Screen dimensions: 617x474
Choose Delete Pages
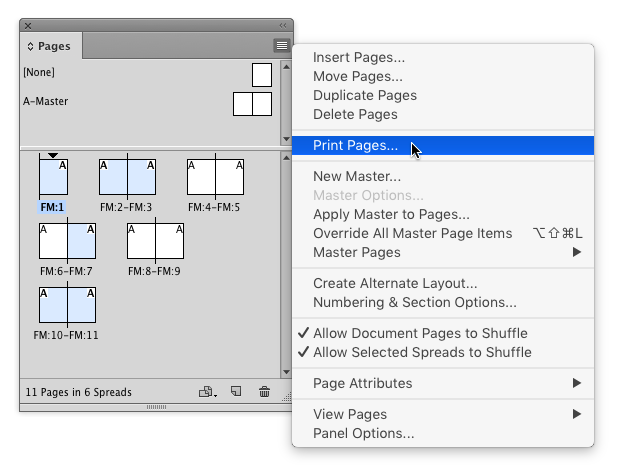click(443, 114)
